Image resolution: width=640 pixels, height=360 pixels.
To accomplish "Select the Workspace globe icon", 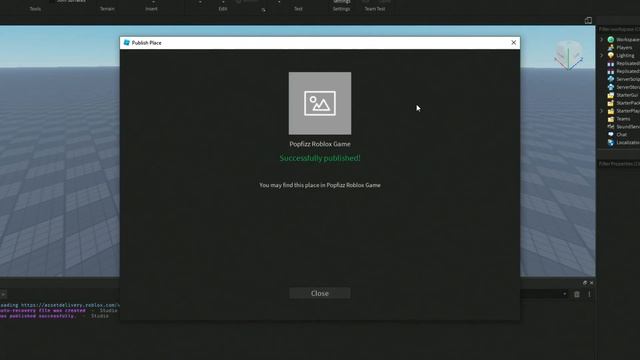I will click(611, 40).
